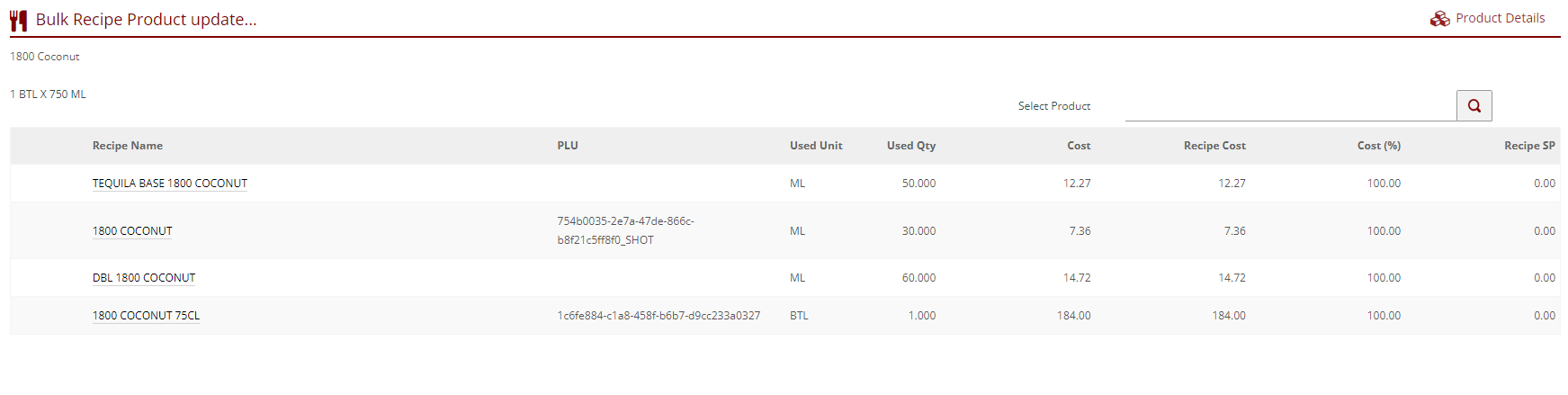Screen dimensions: 1568x395
Task: Click the Product Details boxes icon
Action: 1439,19
